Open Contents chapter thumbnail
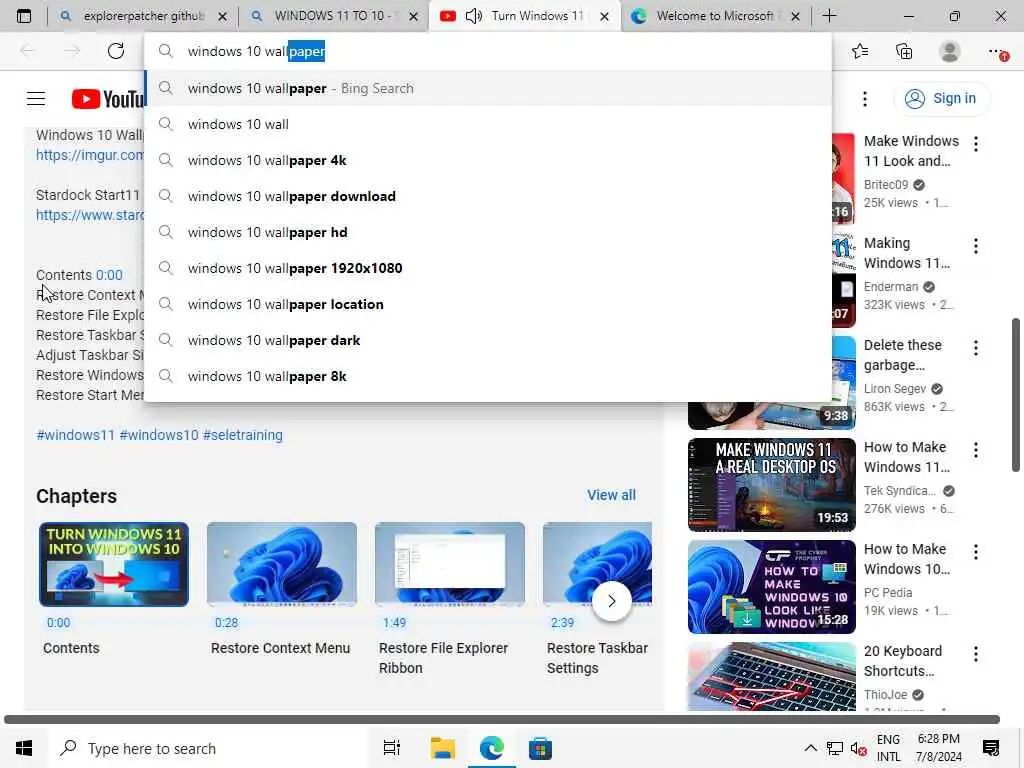The height and width of the screenshot is (768, 1024). (x=114, y=564)
